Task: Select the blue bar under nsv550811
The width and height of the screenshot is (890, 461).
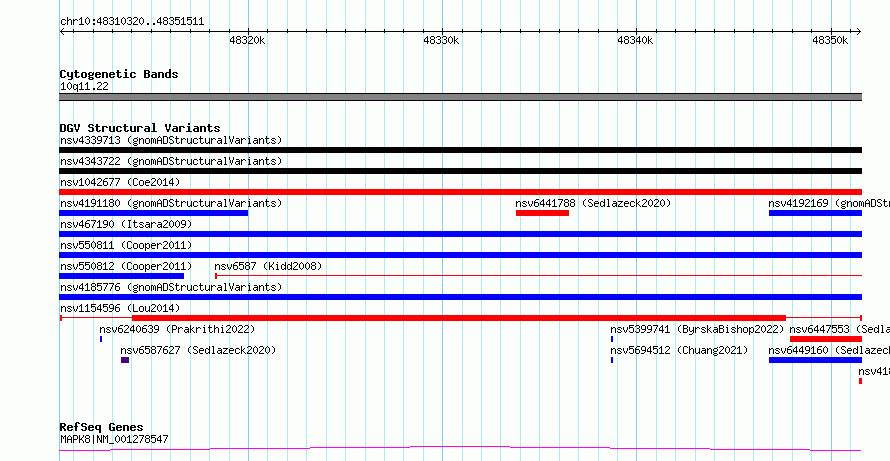Action: pyautogui.click(x=460, y=255)
